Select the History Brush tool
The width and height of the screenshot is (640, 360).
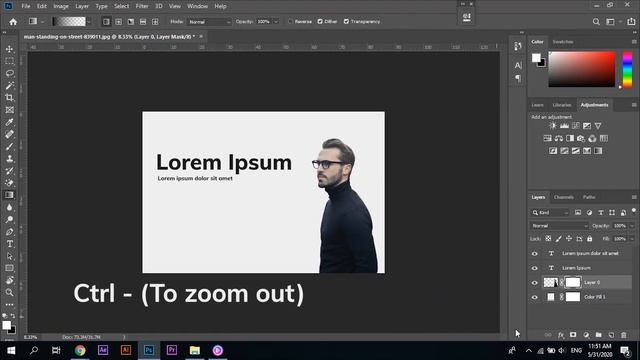[9, 171]
